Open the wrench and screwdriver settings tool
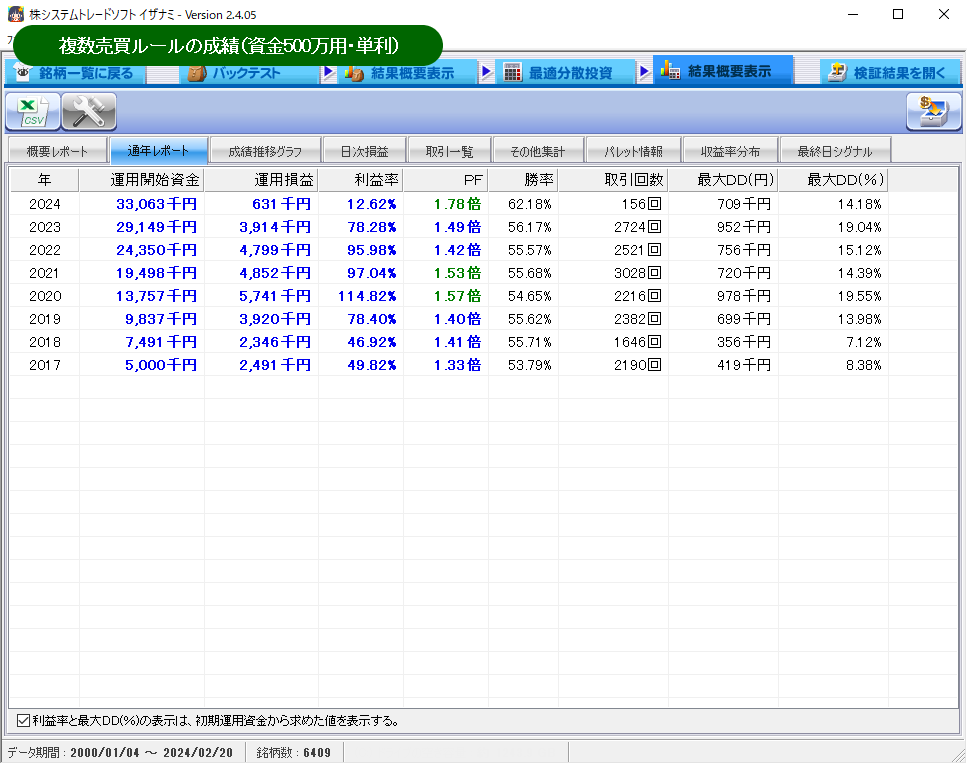 point(89,112)
